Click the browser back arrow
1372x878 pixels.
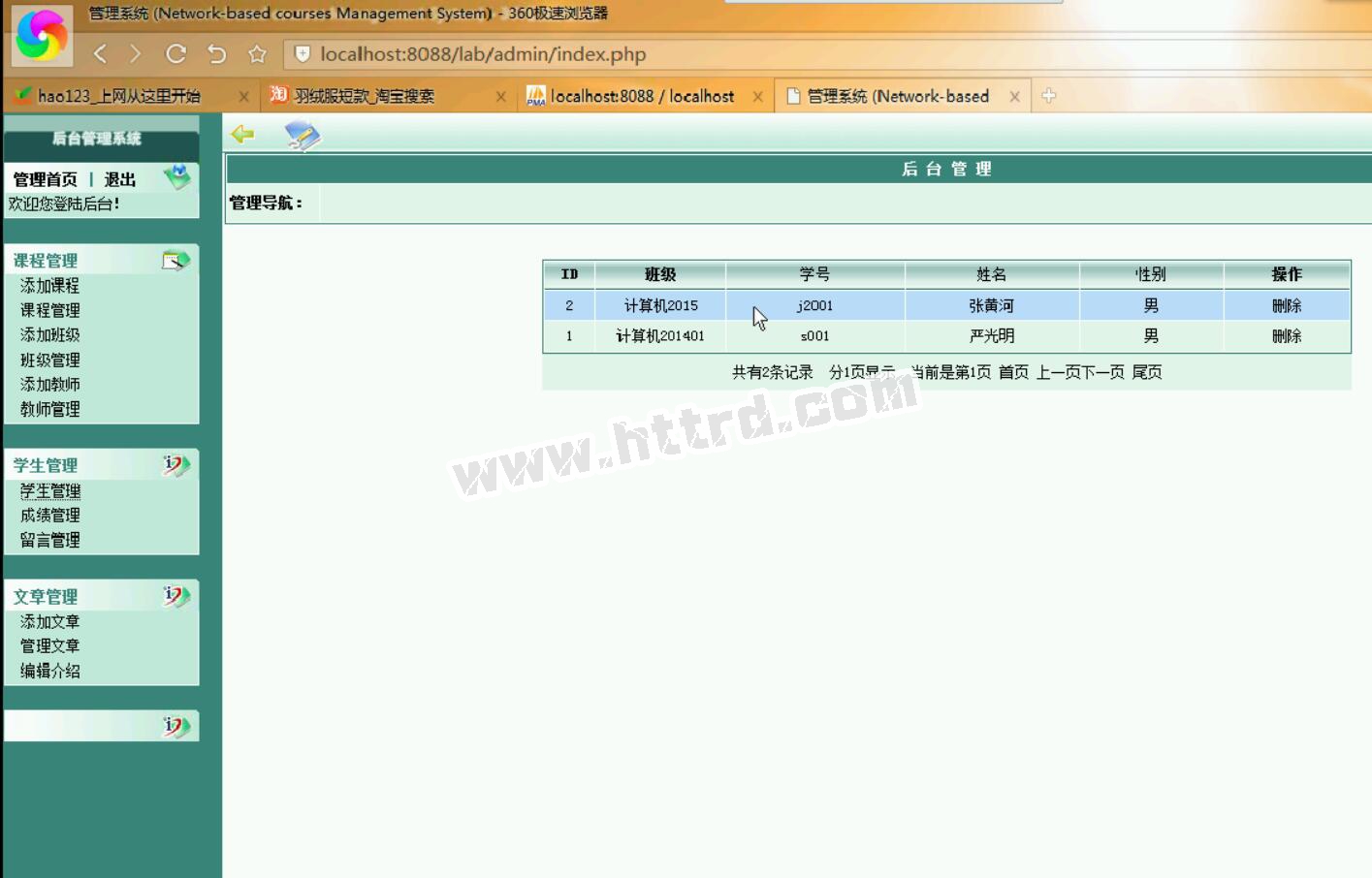(100, 54)
